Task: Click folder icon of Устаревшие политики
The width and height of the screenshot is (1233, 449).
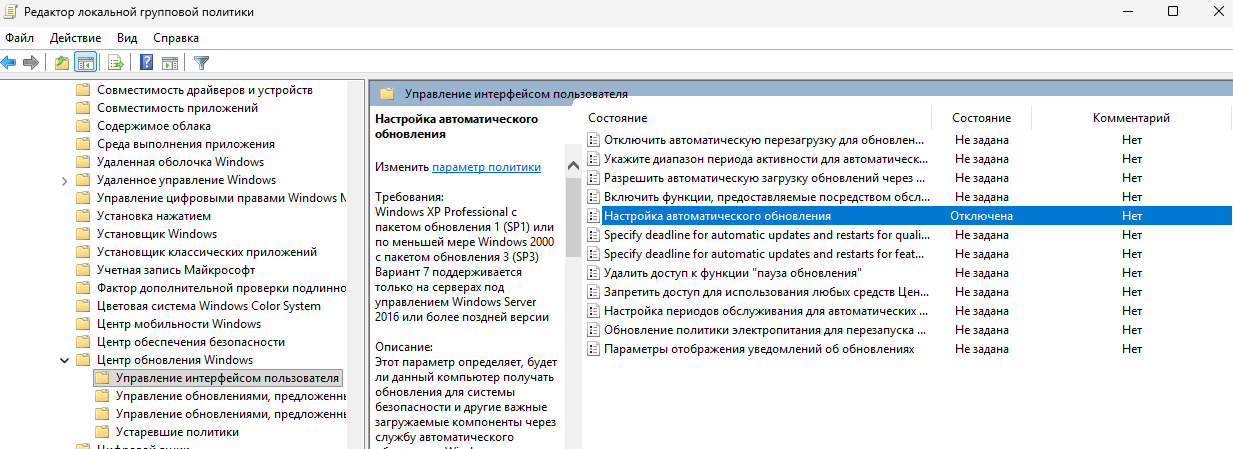Action: click(102, 432)
